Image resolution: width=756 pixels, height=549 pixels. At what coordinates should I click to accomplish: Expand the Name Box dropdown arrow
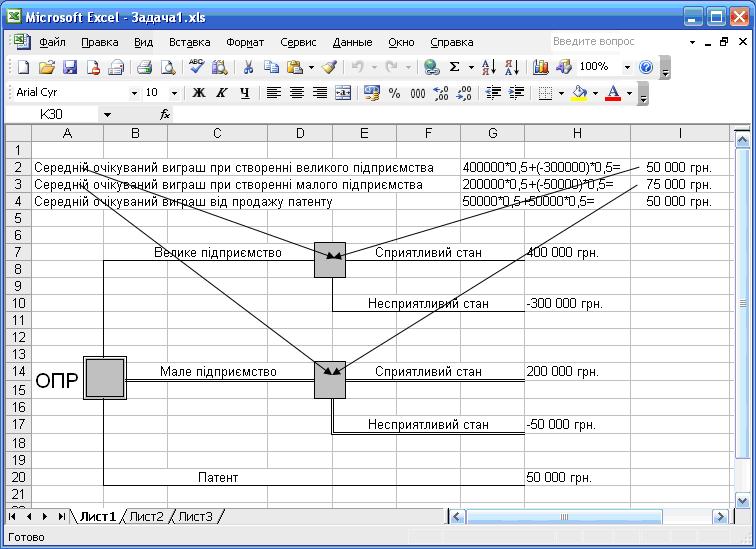(x=107, y=115)
